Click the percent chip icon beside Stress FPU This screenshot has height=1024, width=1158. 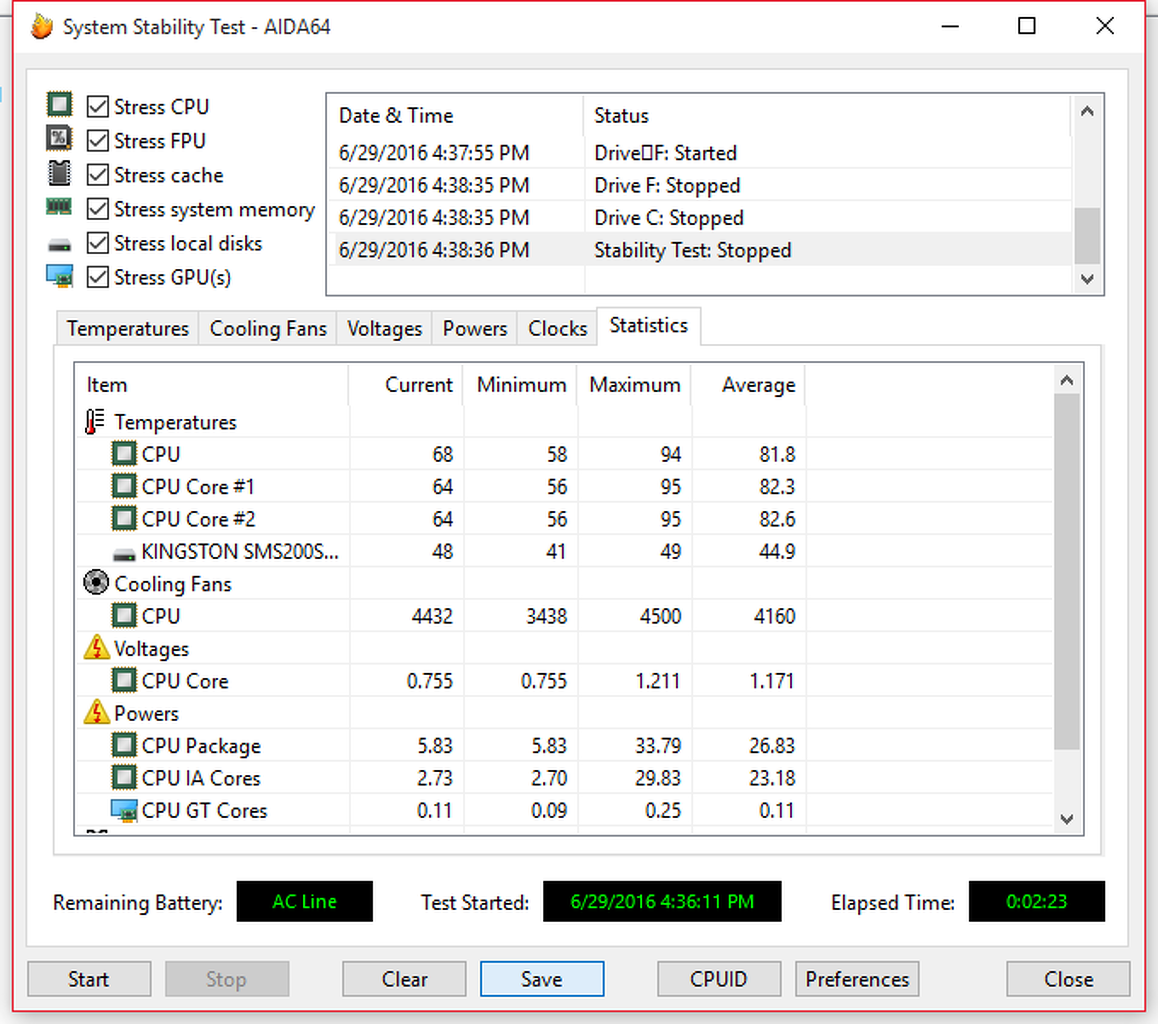tap(59, 139)
